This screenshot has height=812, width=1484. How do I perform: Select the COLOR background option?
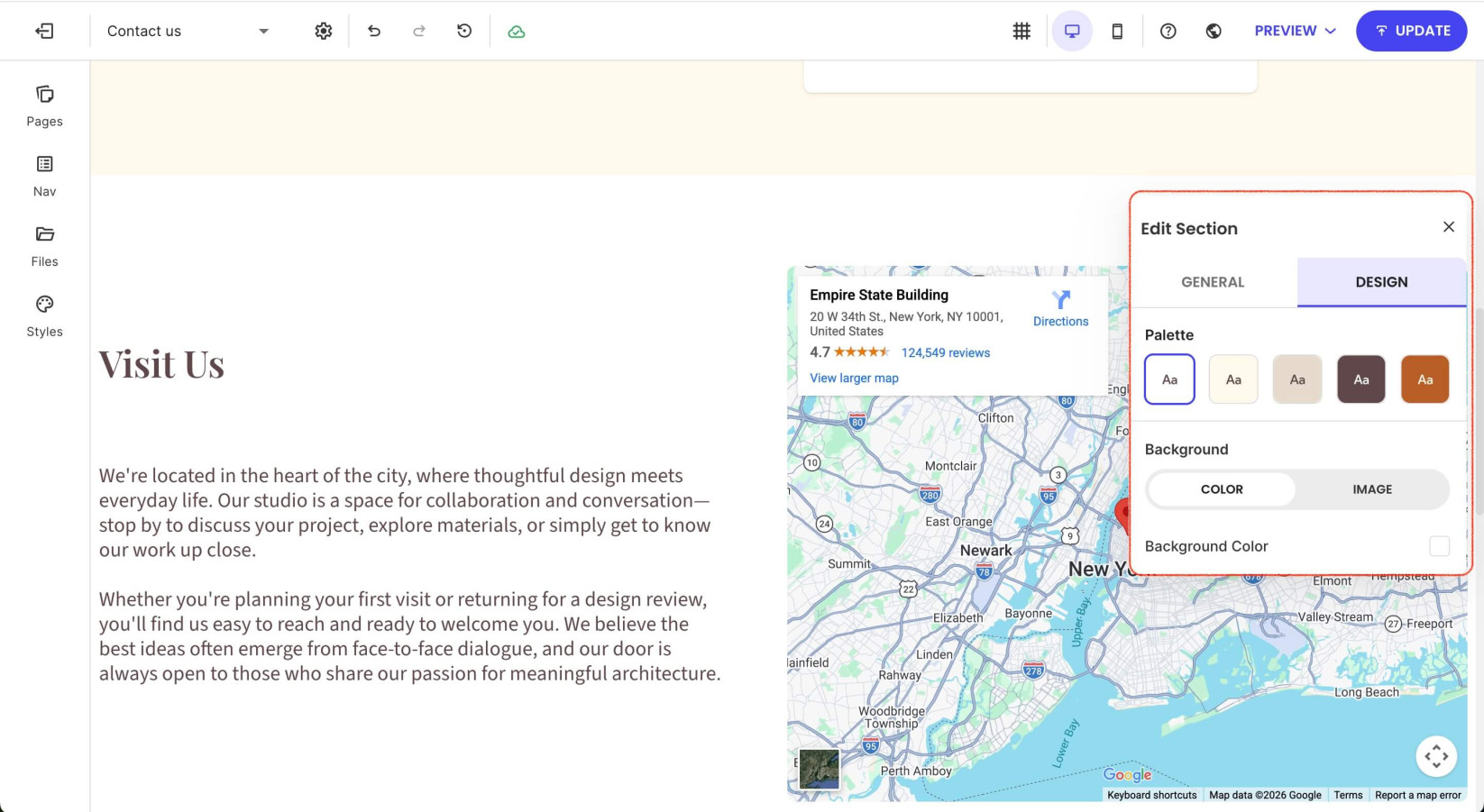(x=1222, y=489)
